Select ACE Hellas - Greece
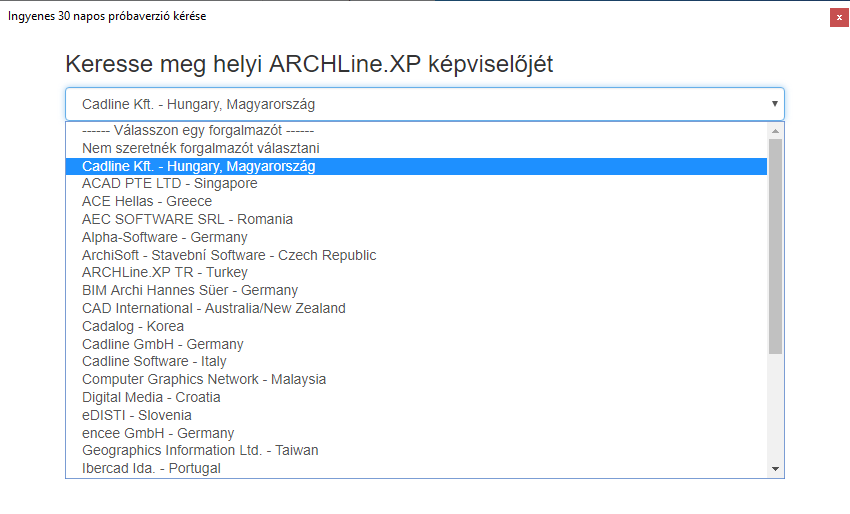850x514 pixels. click(416, 202)
